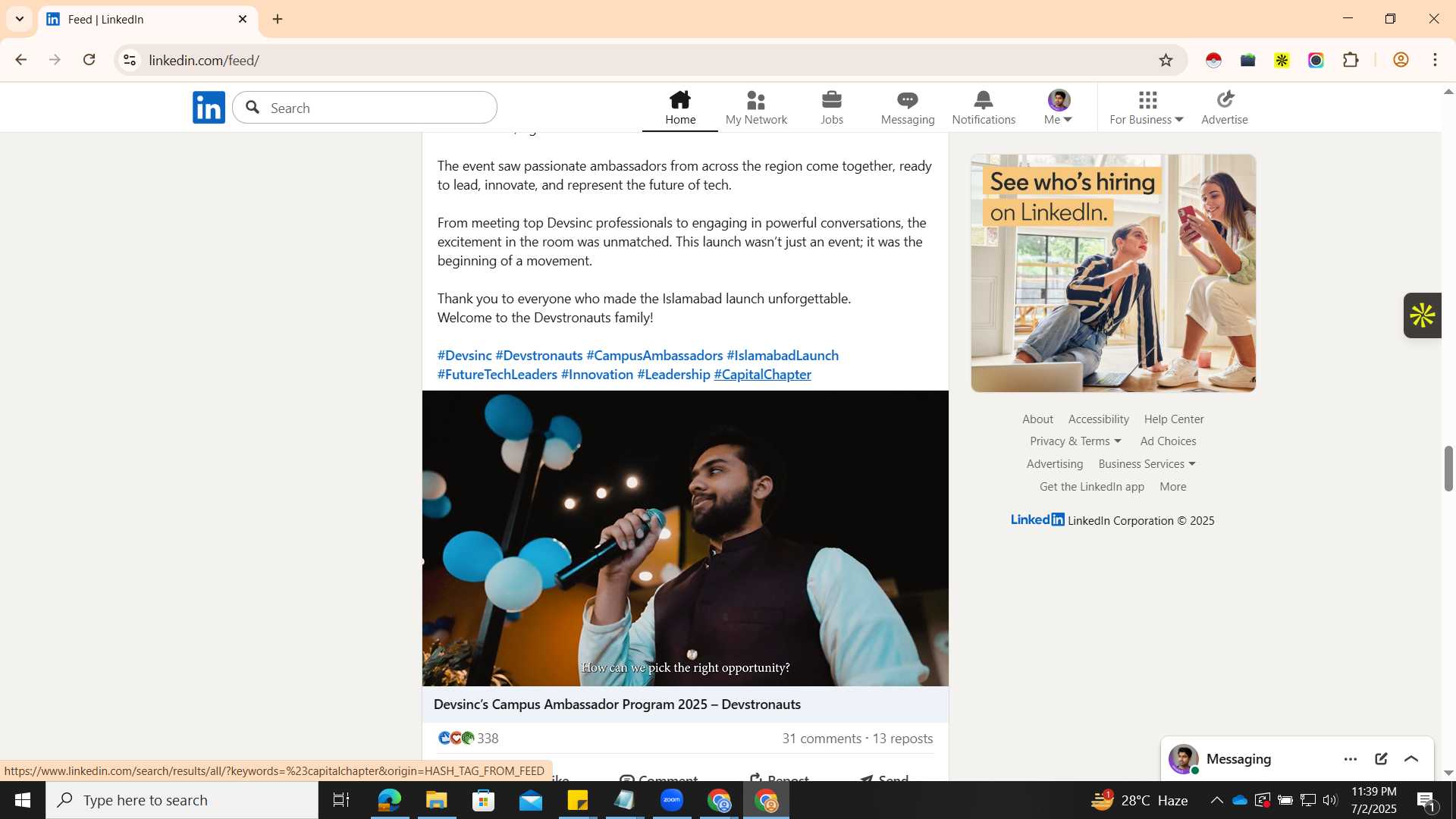Expand For Business apps menu
Viewport: 1456px width, 819px height.
(x=1147, y=108)
